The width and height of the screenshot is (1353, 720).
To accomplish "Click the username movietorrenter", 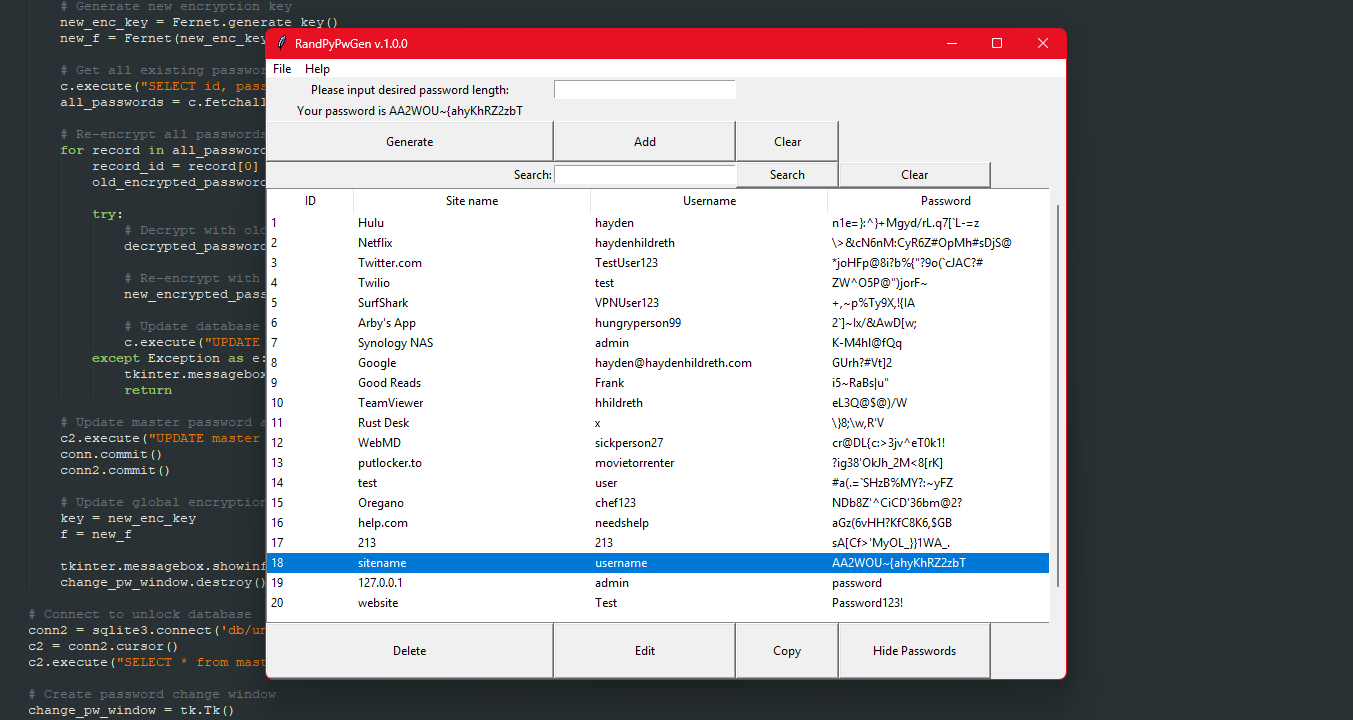I will (635, 463).
